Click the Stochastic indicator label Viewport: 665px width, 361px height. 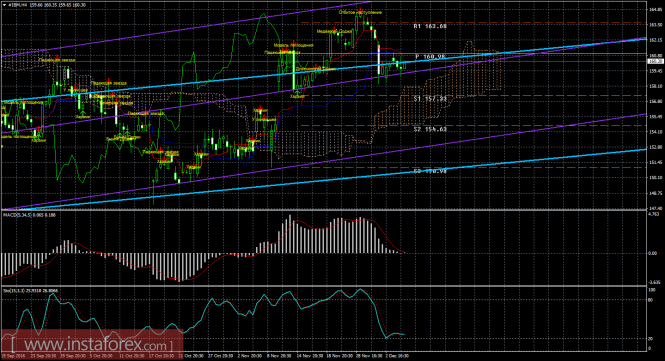31,291
